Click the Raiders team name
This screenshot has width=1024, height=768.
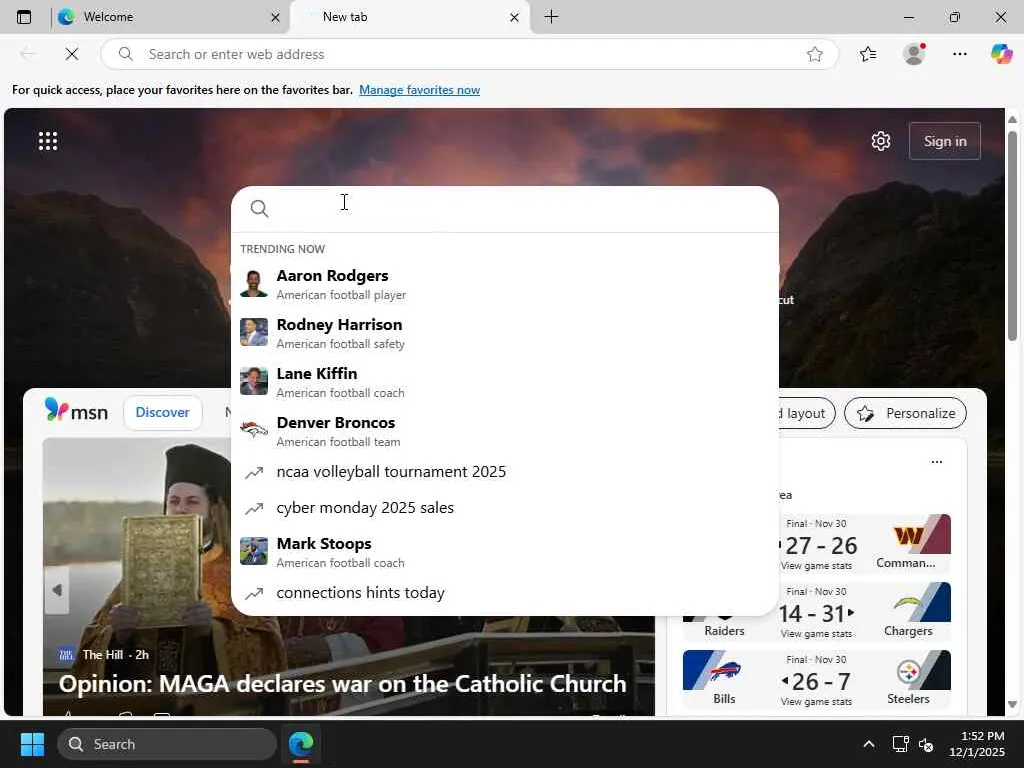[724, 631]
